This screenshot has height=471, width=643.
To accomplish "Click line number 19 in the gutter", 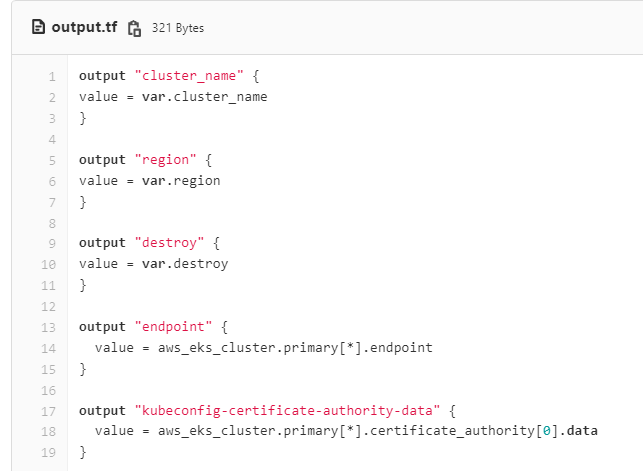I will tap(48, 452).
